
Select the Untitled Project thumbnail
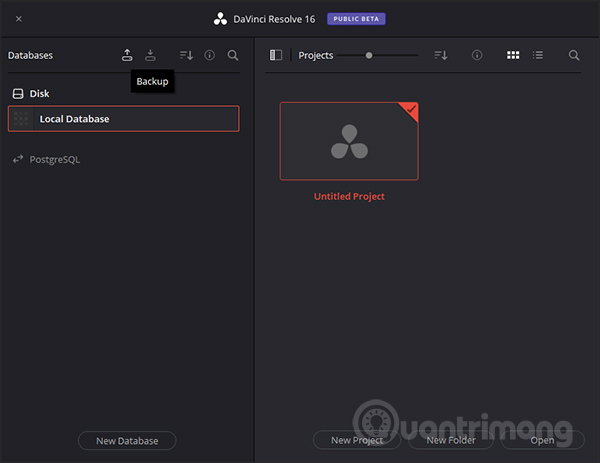(x=349, y=141)
